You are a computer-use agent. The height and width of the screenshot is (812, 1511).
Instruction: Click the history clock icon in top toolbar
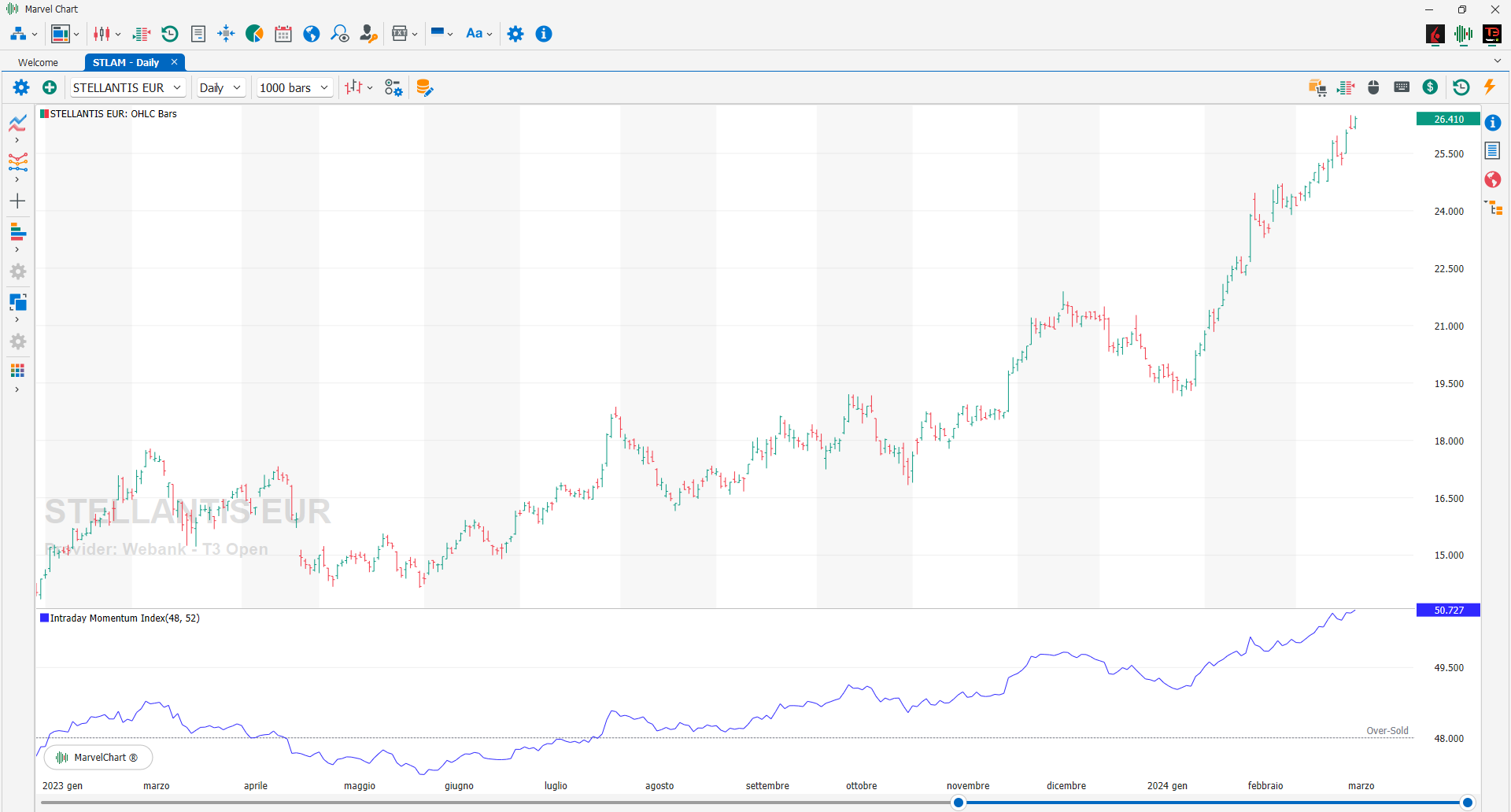point(170,34)
